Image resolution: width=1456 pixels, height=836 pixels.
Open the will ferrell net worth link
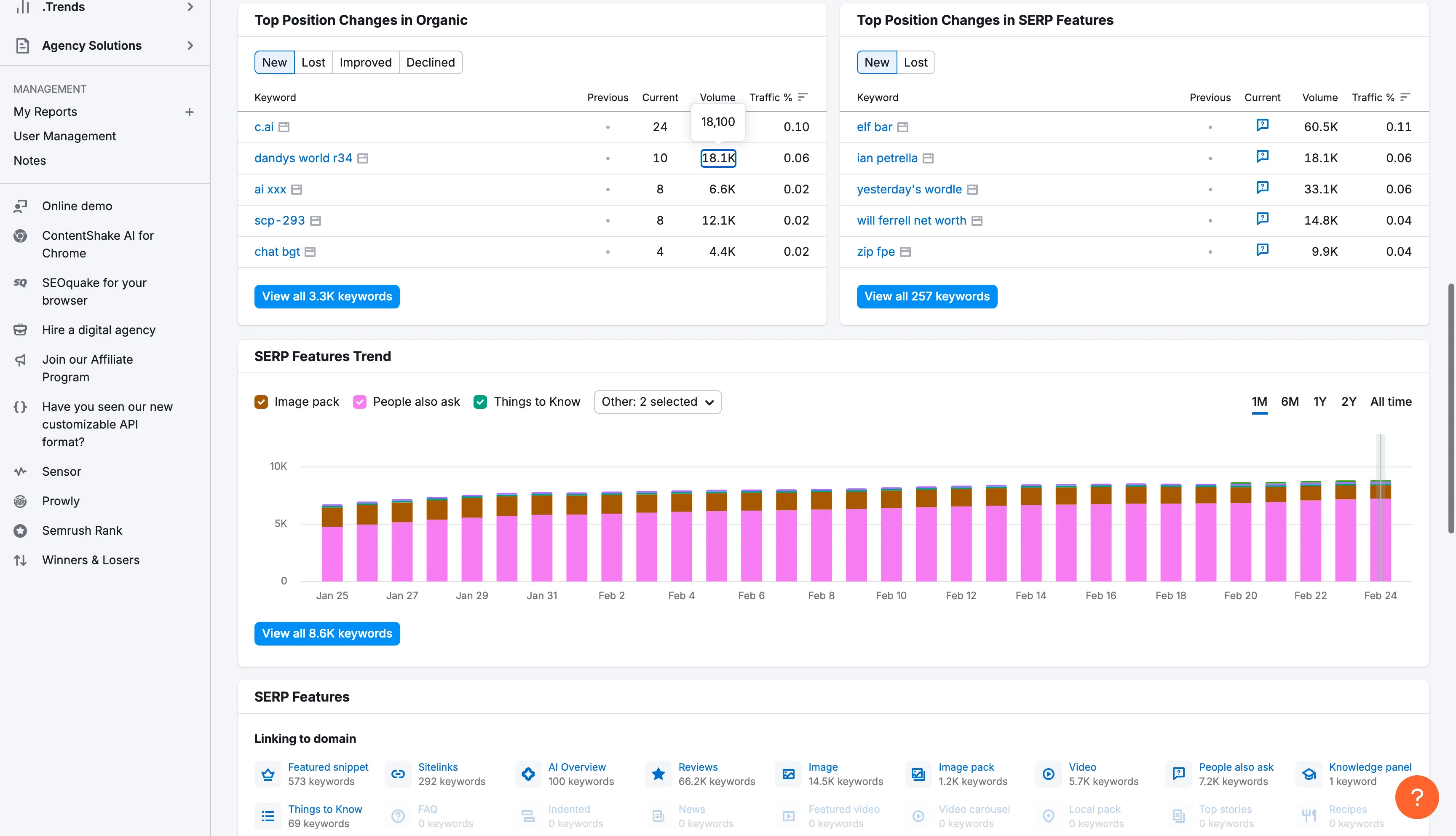click(x=911, y=220)
